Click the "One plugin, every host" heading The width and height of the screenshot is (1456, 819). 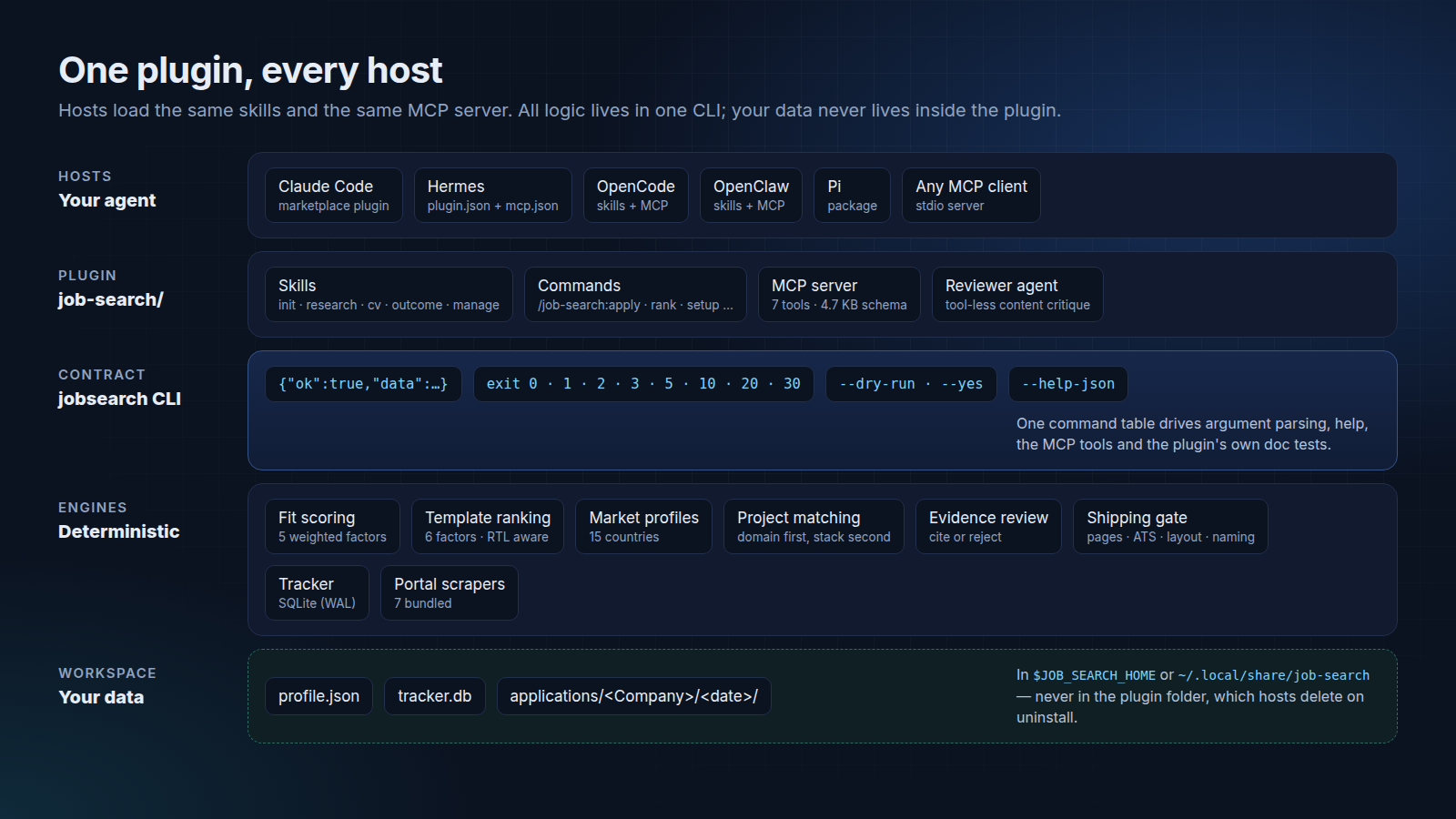click(x=250, y=70)
